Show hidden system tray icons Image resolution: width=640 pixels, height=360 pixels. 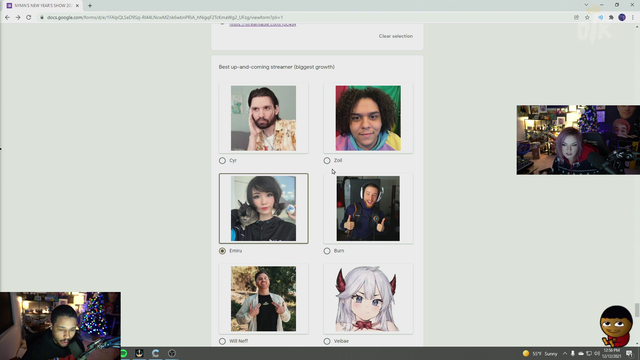[565, 353]
